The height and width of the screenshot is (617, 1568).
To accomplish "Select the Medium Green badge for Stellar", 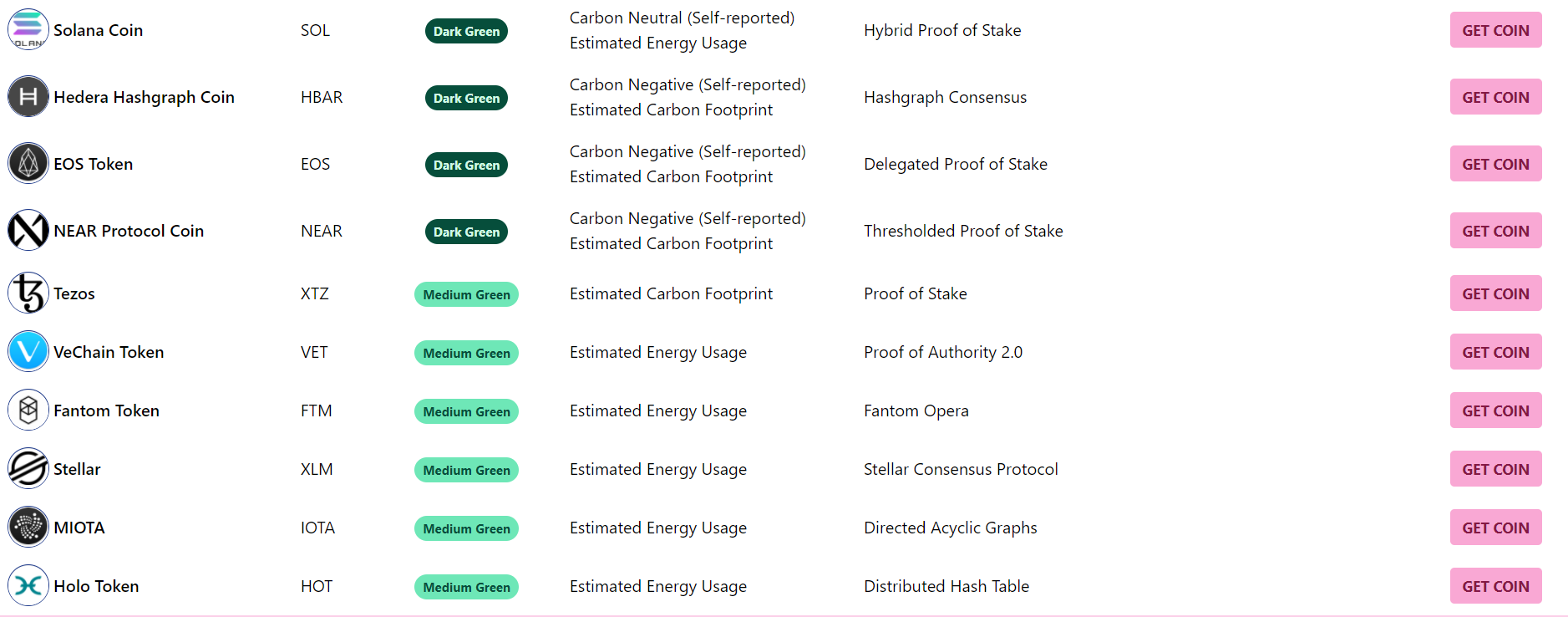I will click(x=466, y=470).
